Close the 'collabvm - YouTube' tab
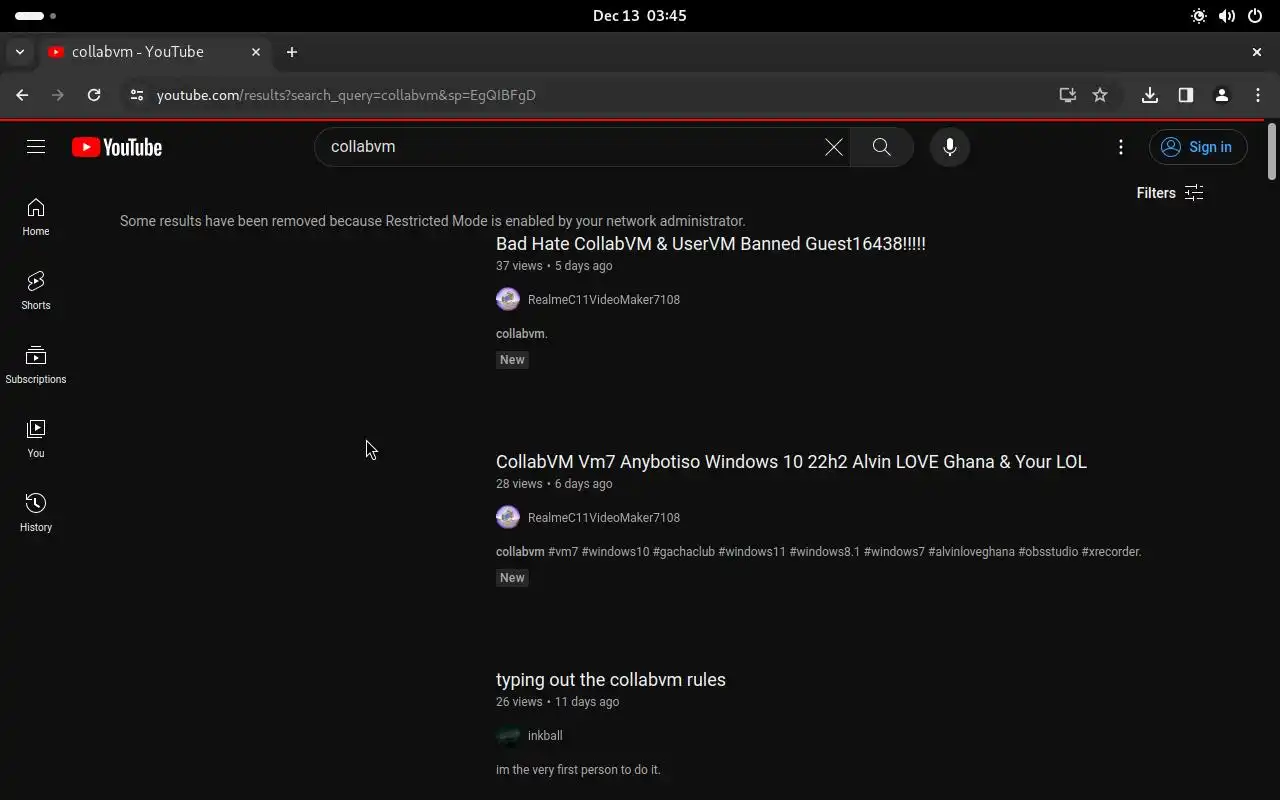 point(256,52)
